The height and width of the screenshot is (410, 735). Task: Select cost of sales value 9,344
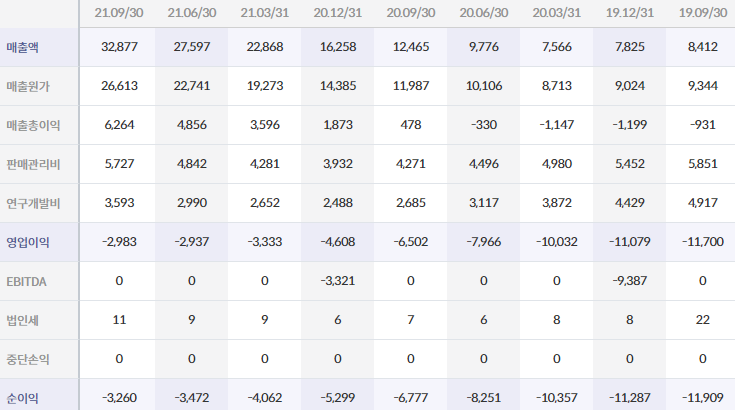(x=703, y=86)
